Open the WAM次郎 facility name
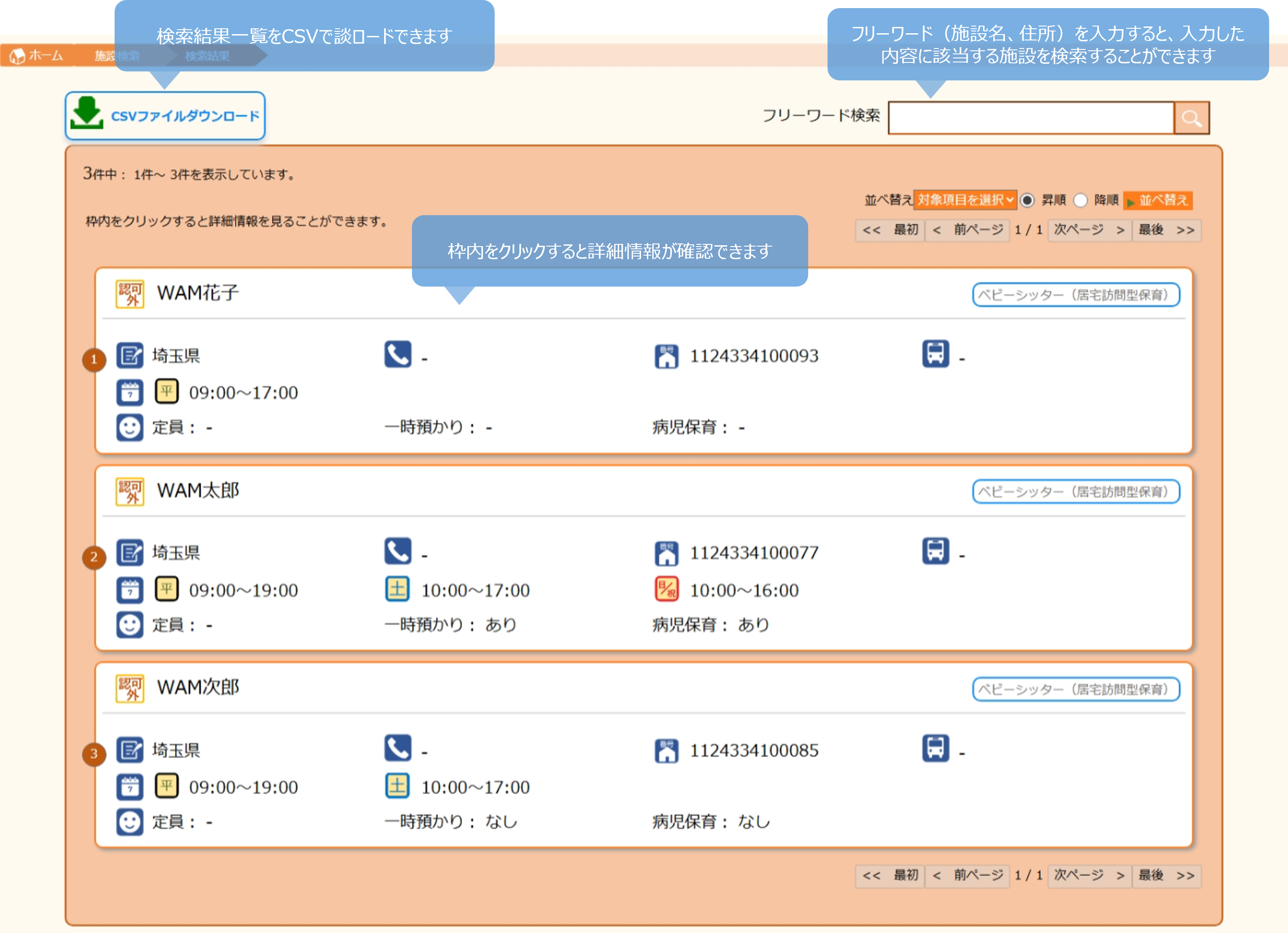The height and width of the screenshot is (933, 1288). click(x=198, y=688)
